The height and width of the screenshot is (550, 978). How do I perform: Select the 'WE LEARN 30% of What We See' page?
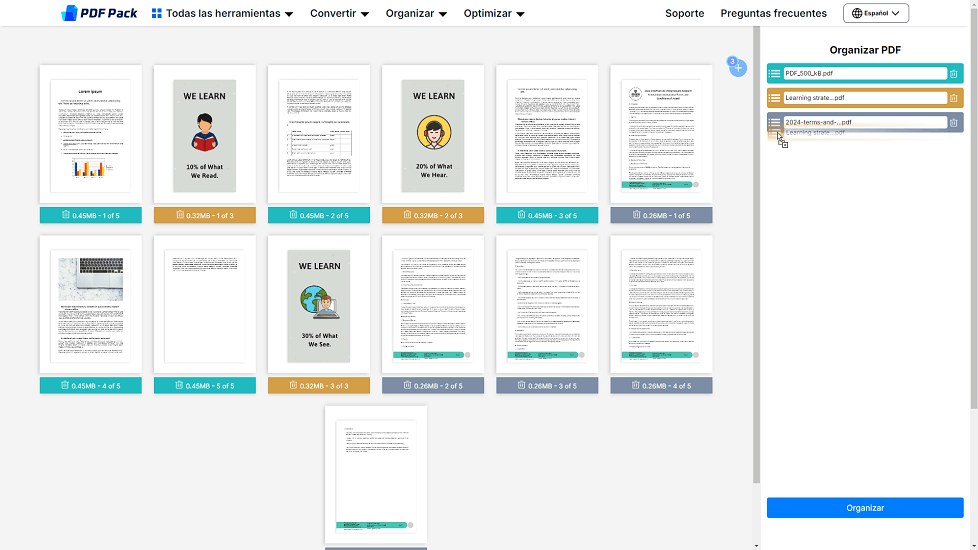319,305
